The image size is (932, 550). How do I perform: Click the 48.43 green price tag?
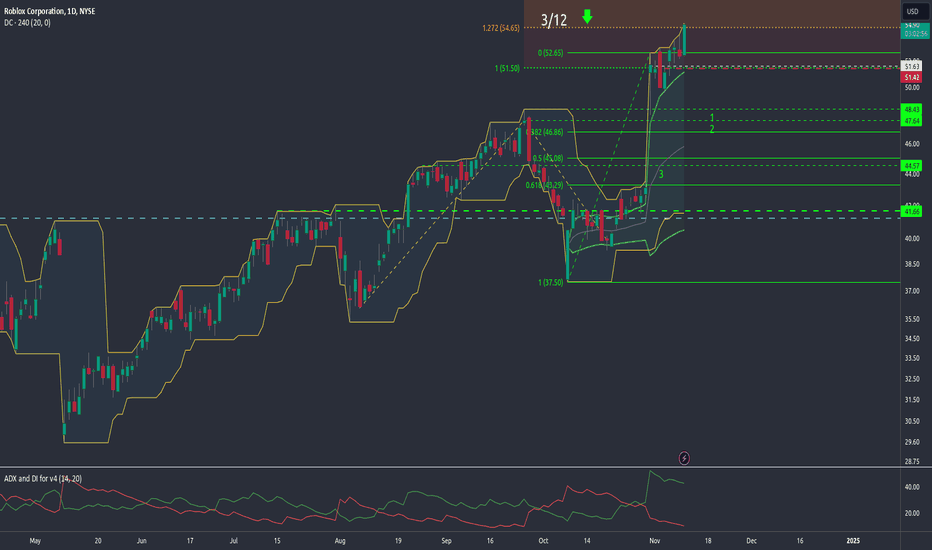912,109
